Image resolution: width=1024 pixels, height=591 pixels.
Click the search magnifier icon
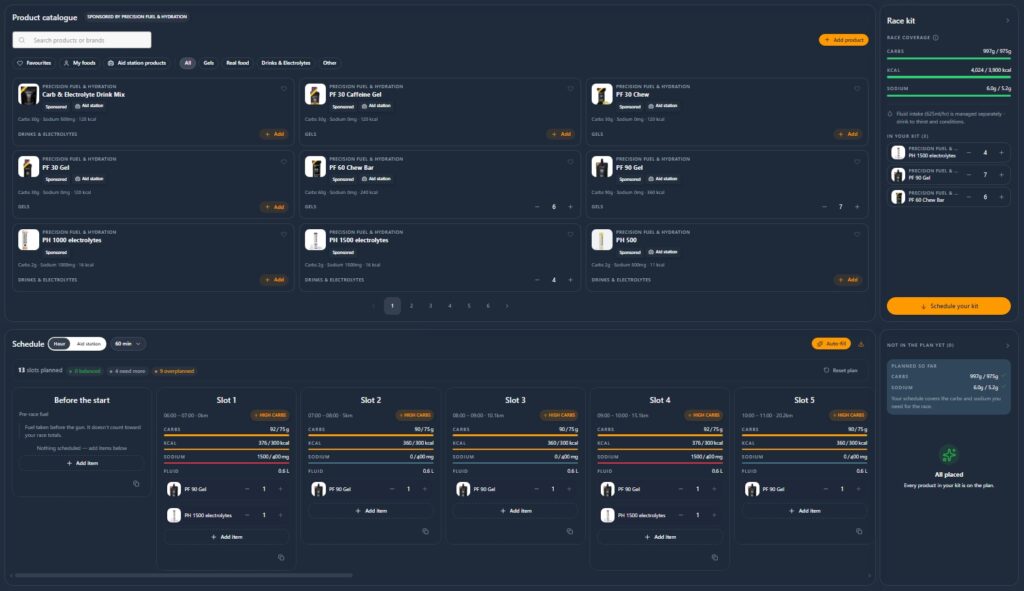coord(22,40)
